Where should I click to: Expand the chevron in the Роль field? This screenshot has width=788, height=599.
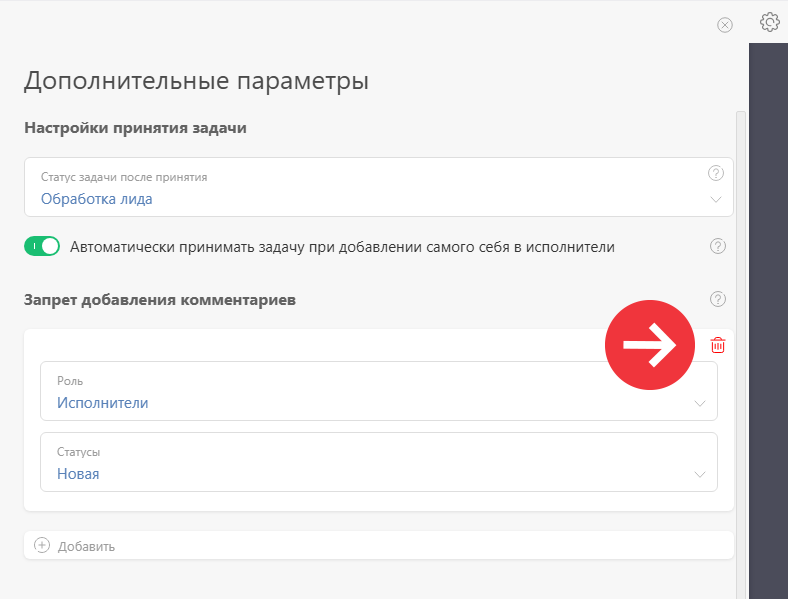click(x=700, y=404)
